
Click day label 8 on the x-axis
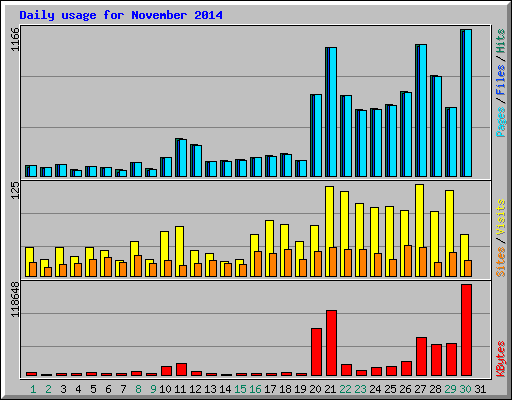click(138, 389)
